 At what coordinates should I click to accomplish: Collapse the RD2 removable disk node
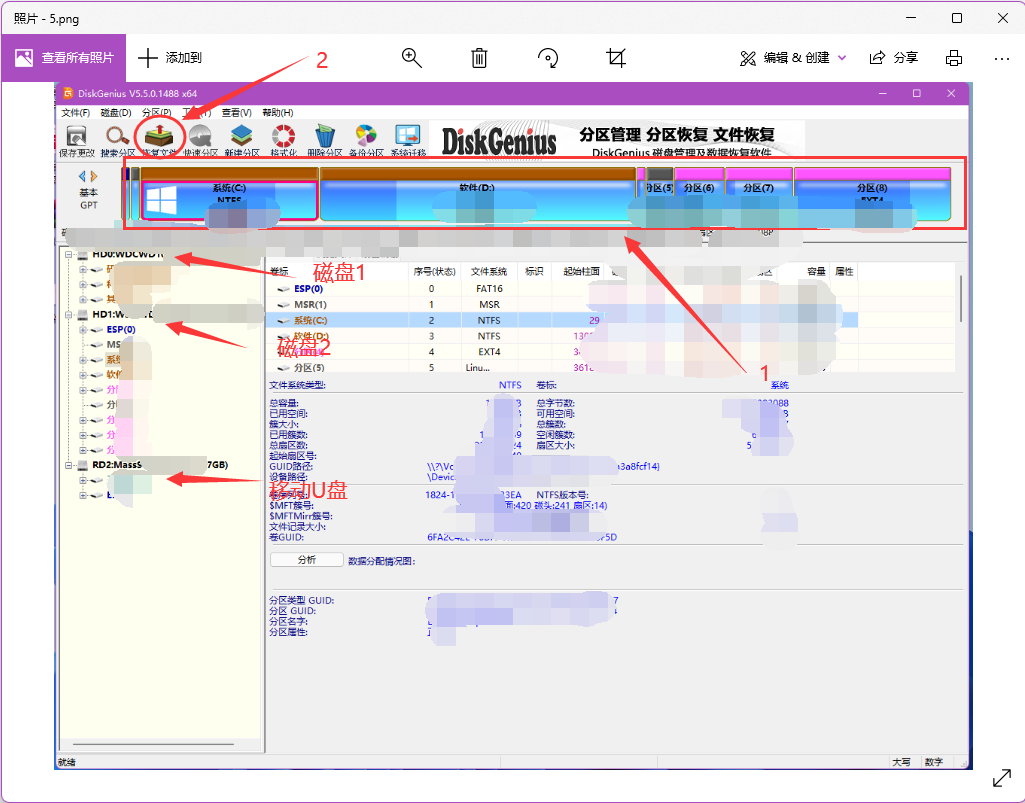(x=69, y=465)
